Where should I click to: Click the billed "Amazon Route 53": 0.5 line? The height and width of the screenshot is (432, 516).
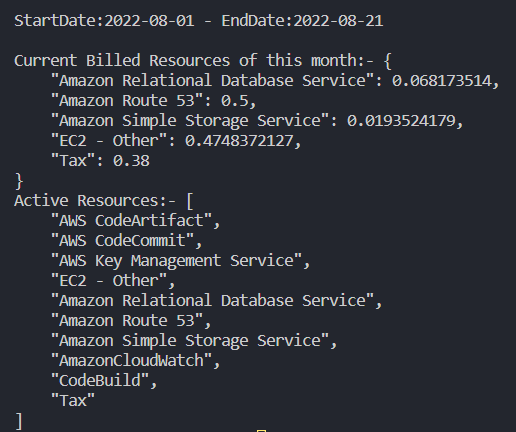tap(153, 101)
